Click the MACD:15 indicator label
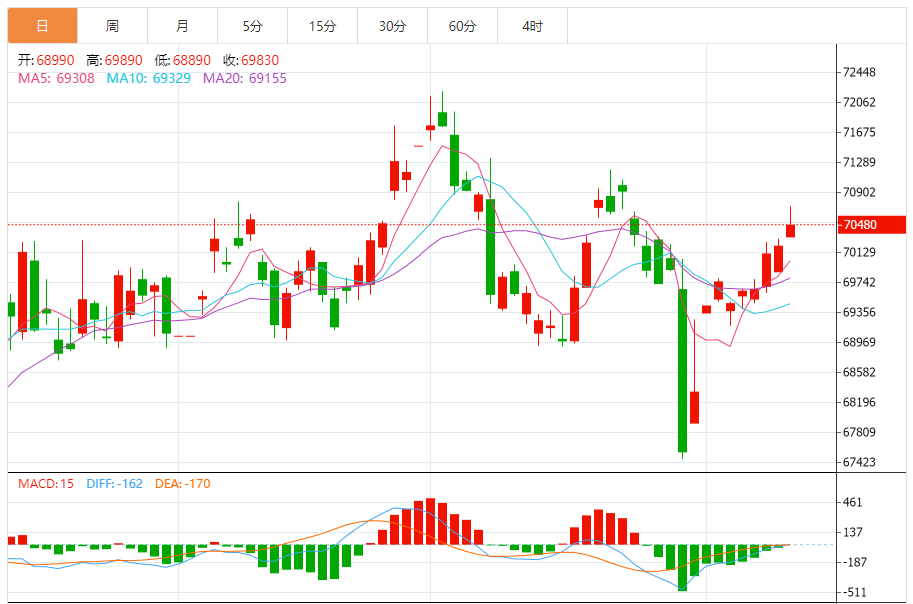This screenshot has height=604, width=913. click(45, 484)
